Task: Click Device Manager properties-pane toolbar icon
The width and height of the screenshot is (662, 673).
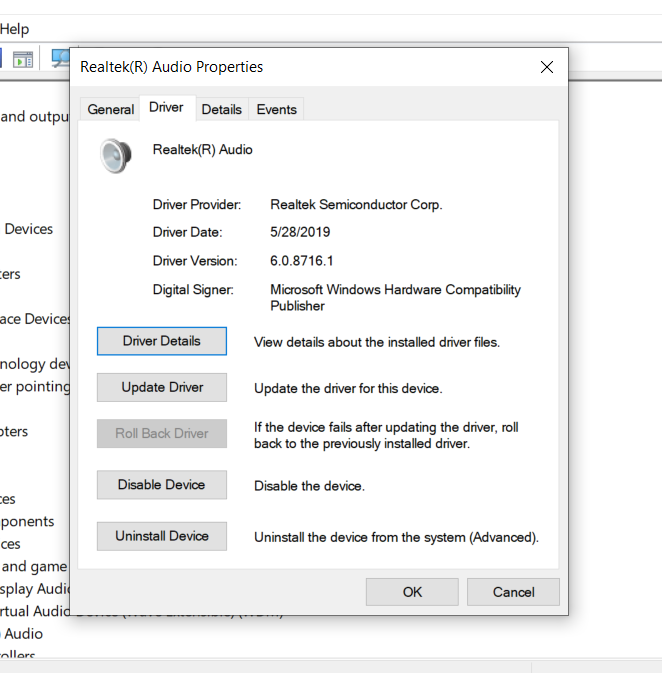Action: pos(23,59)
